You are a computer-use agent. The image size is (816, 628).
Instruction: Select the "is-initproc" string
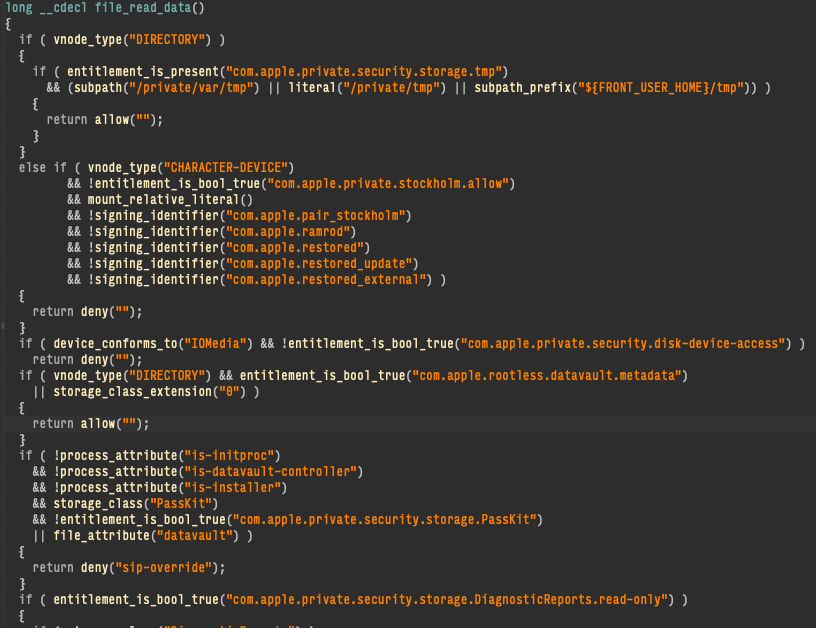point(229,456)
